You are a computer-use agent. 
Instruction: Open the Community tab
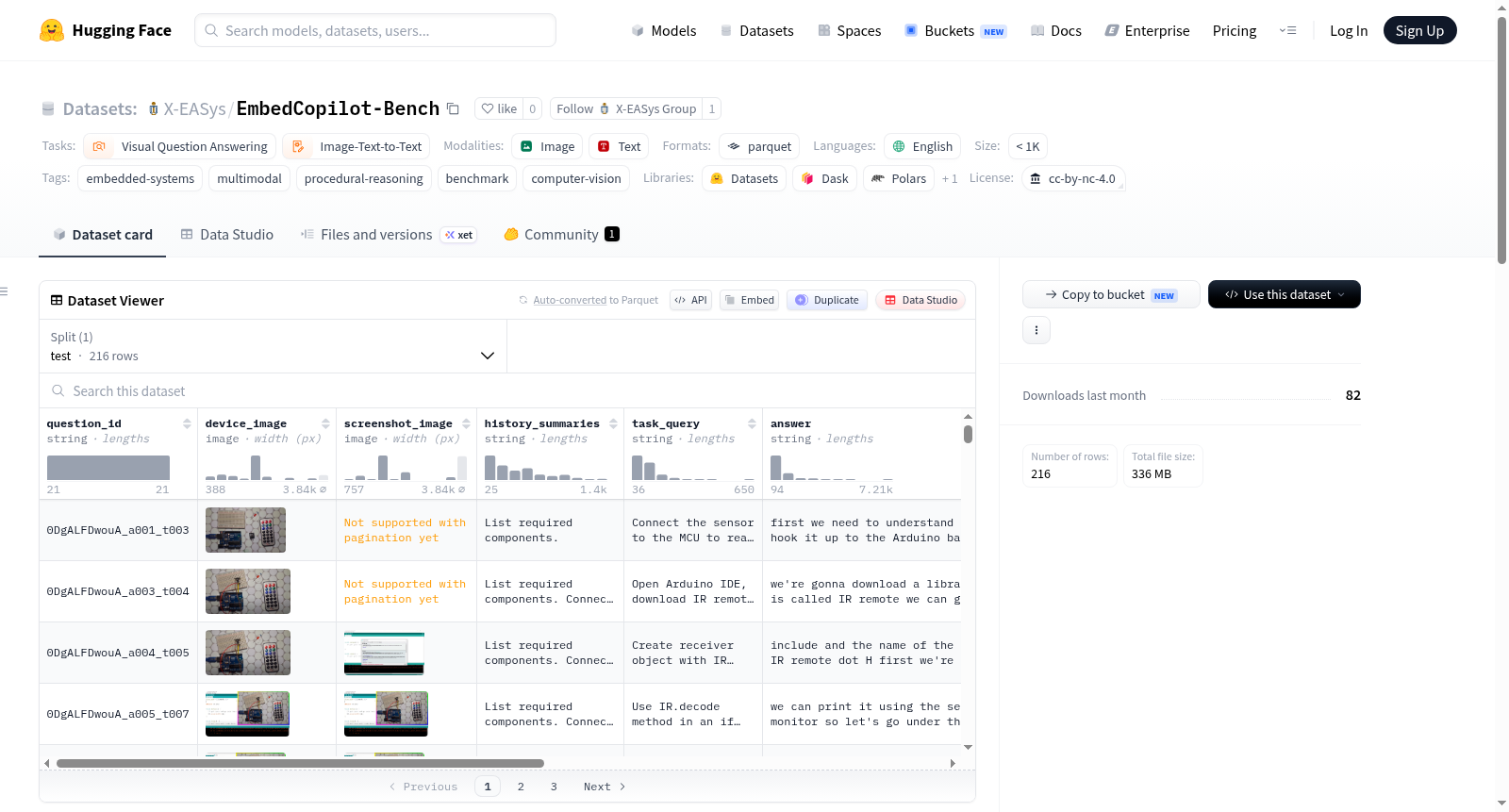[x=561, y=235]
